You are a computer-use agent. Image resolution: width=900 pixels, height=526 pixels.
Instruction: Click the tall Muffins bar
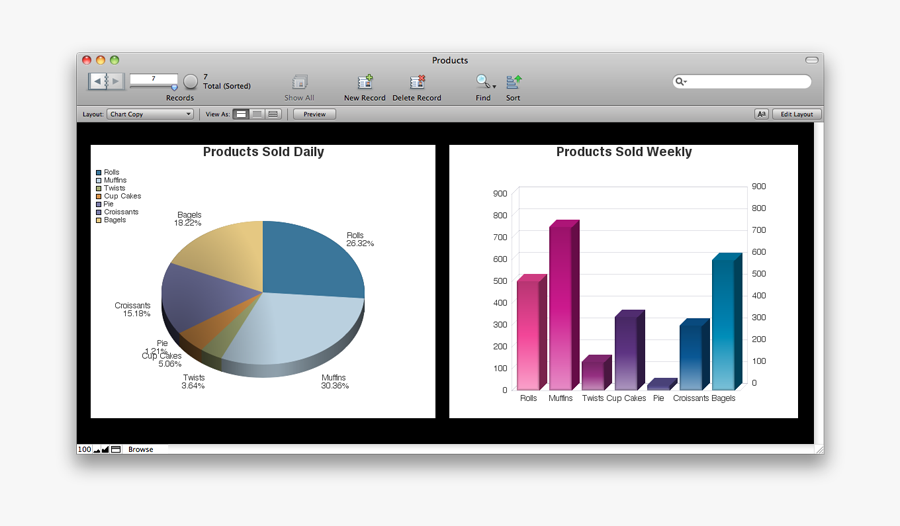point(562,307)
